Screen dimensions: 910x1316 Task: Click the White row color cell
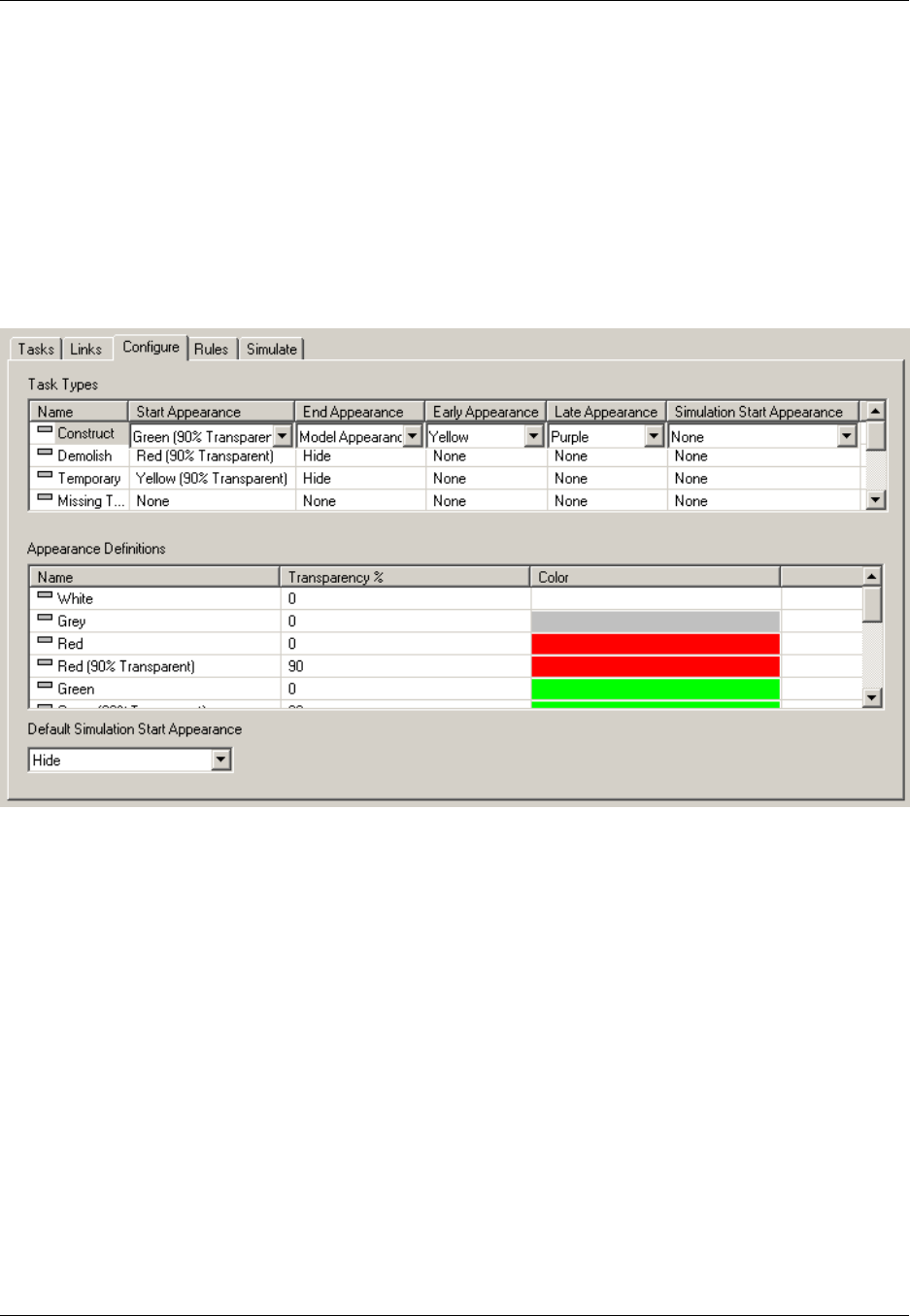tap(656, 599)
